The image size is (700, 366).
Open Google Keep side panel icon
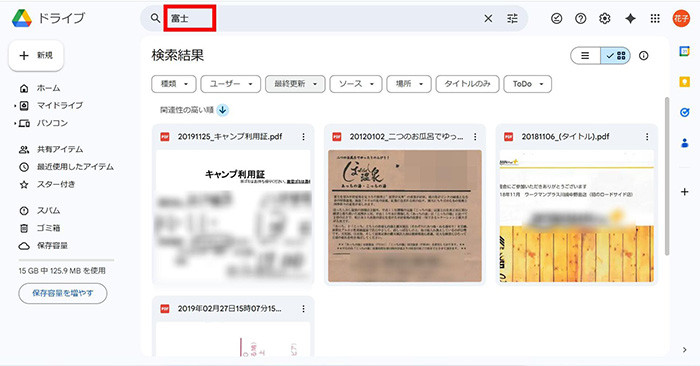tap(684, 82)
